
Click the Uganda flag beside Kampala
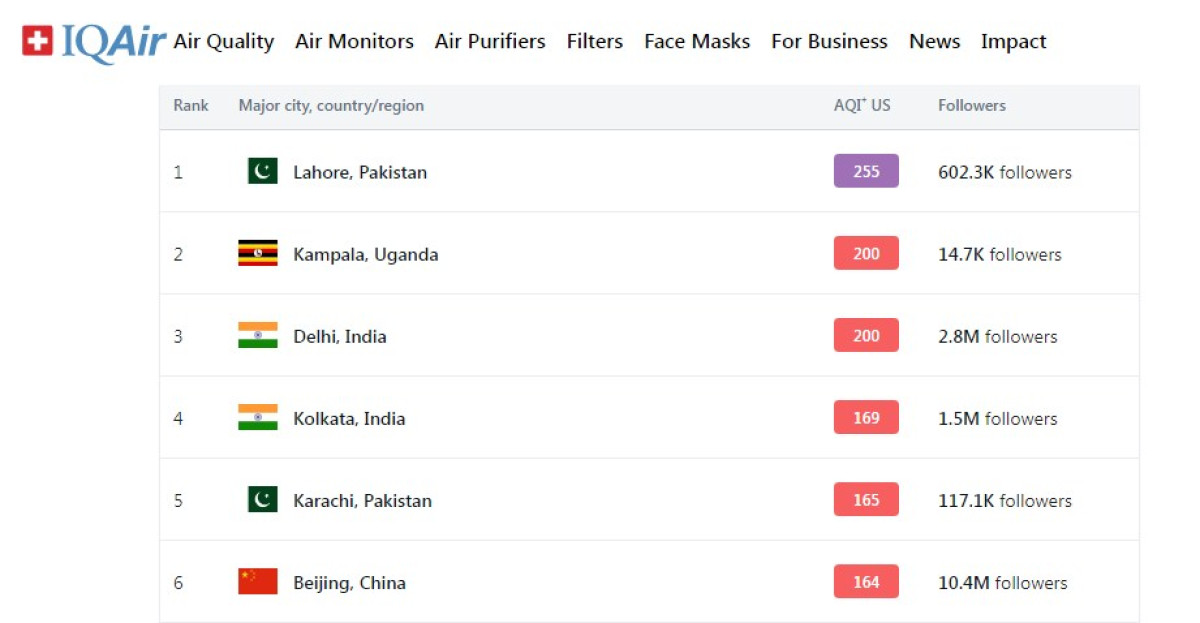(x=258, y=254)
